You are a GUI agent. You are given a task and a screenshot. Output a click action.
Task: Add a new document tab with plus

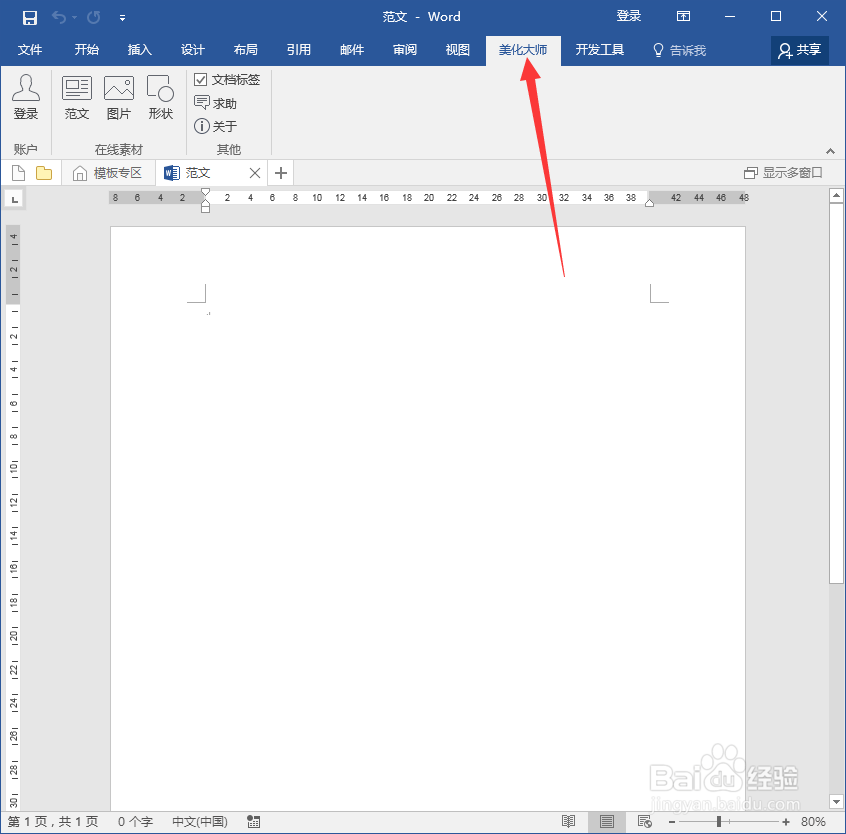[281, 173]
